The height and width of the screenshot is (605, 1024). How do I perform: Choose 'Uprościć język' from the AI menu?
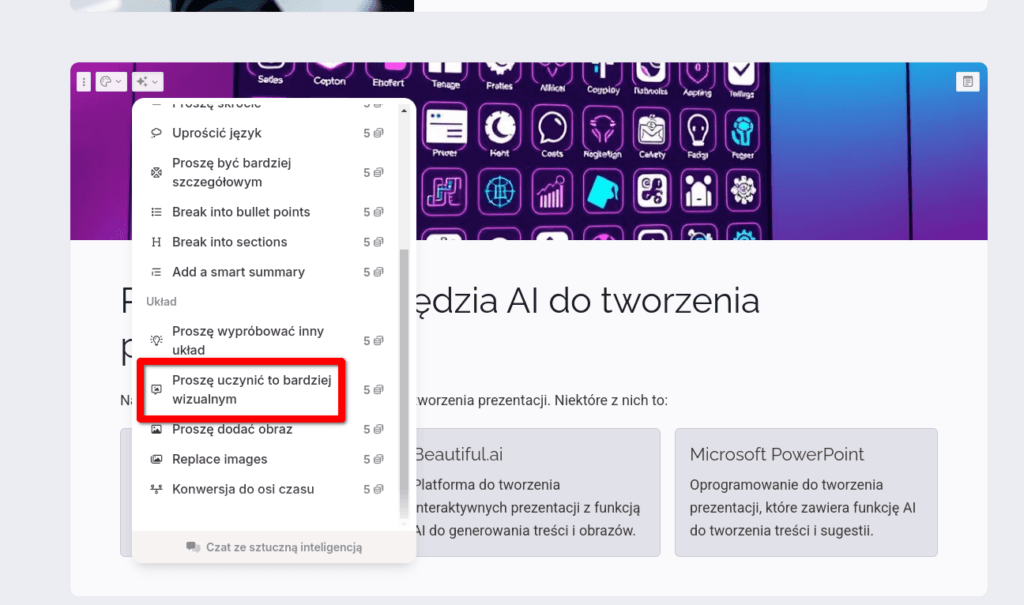tap(266, 133)
